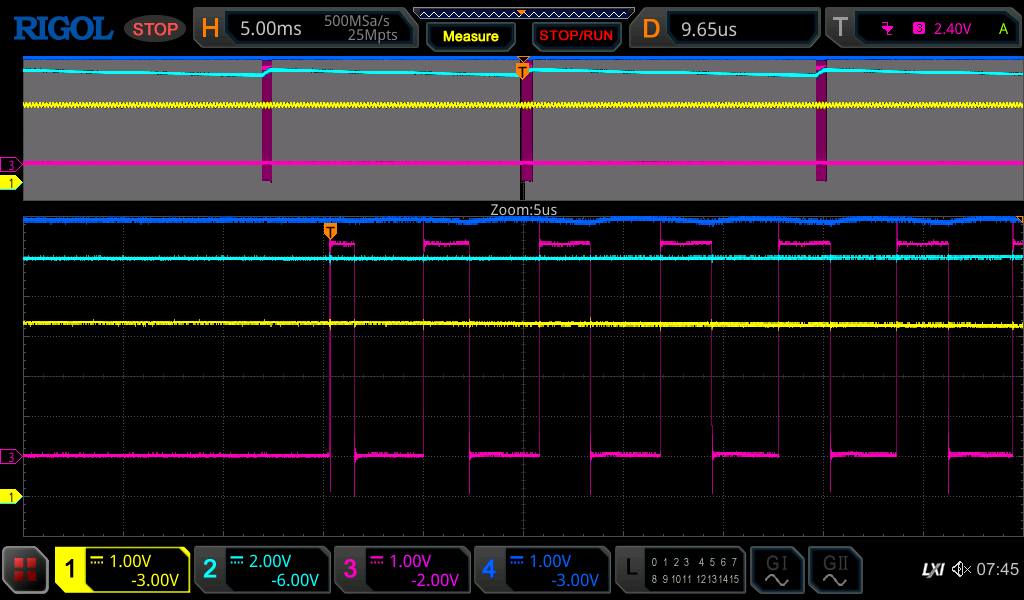Tap channel 2 scale 2.00V
This screenshot has width=1024, height=600.
[x=270, y=561]
